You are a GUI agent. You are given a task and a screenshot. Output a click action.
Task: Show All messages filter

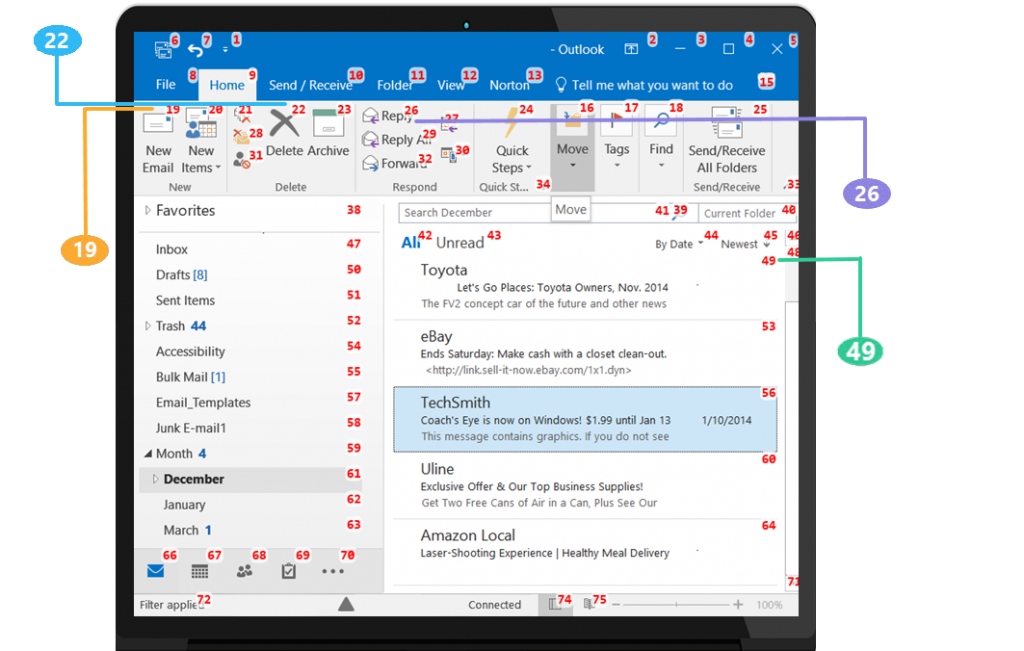pos(410,243)
